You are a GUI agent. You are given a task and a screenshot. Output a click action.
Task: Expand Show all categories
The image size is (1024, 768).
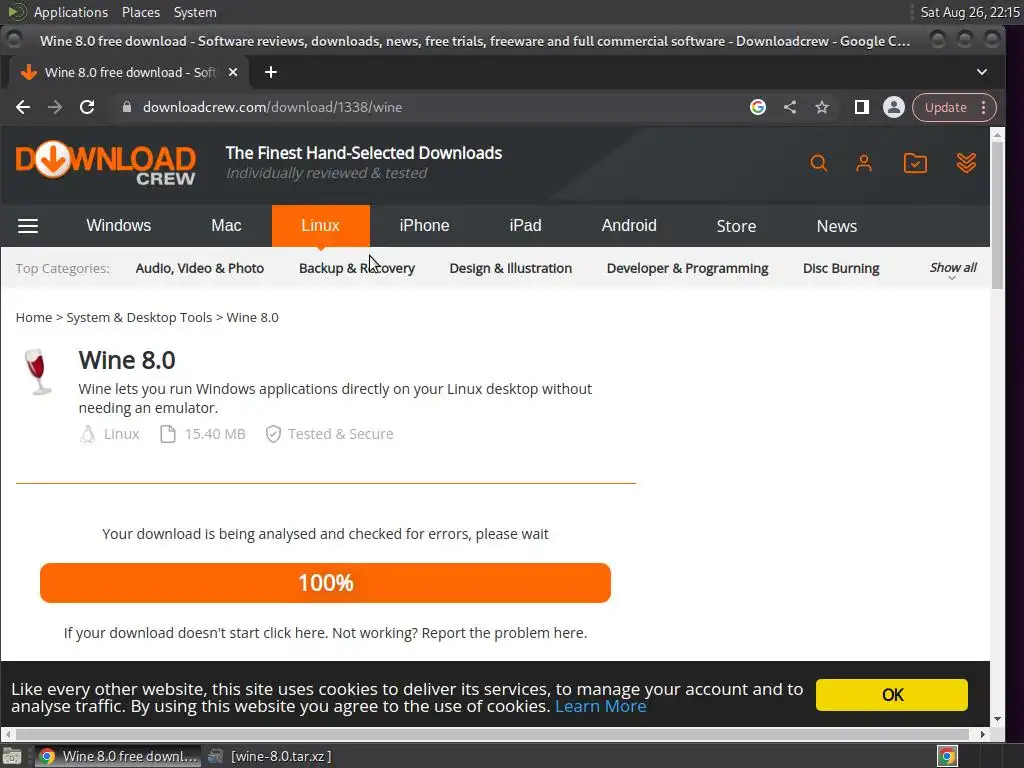953,269
